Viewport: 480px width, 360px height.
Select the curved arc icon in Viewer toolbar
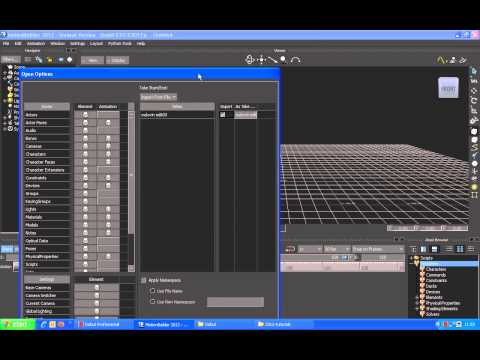[295, 60]
